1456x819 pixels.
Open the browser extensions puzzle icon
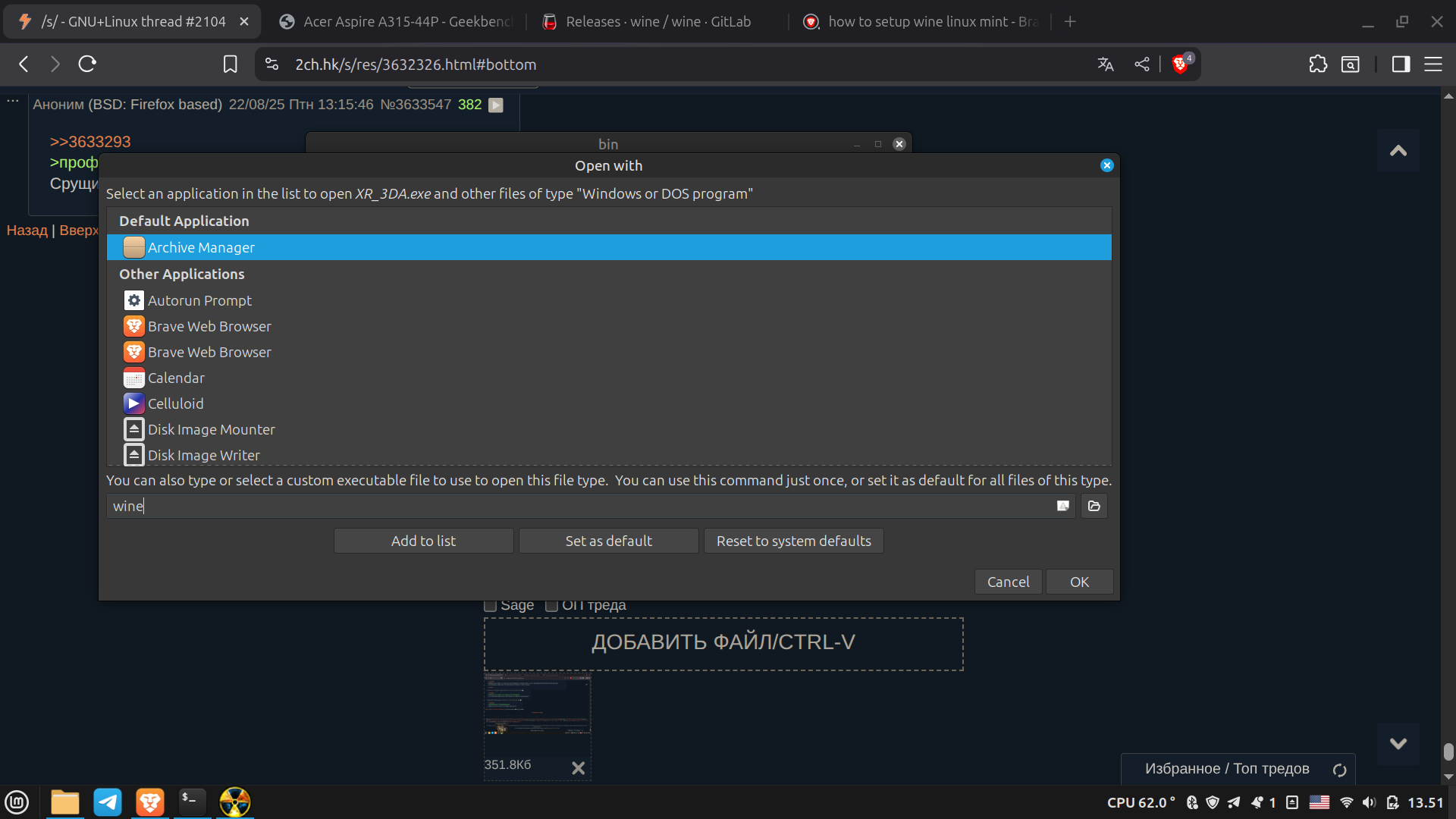pos(1318,64)
